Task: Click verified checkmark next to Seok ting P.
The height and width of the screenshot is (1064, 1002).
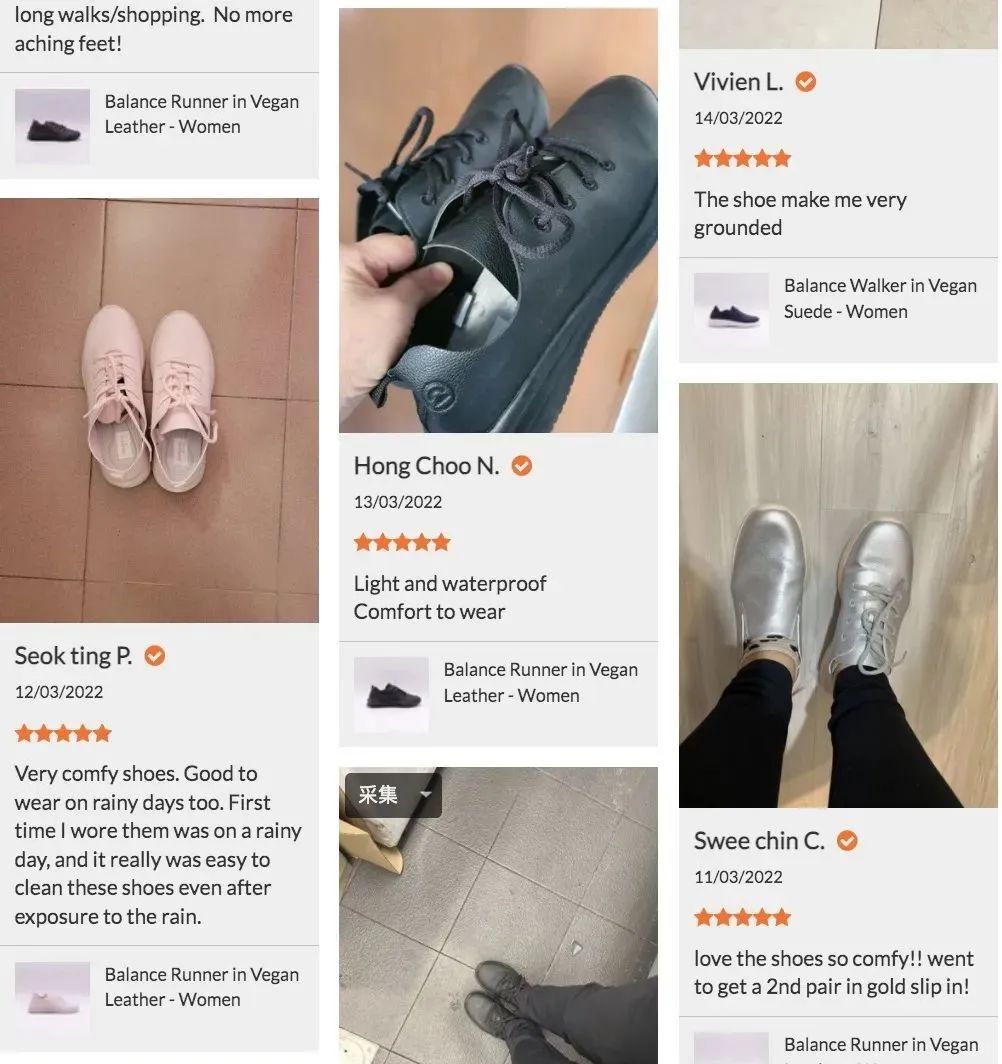Action: point(155,656)
